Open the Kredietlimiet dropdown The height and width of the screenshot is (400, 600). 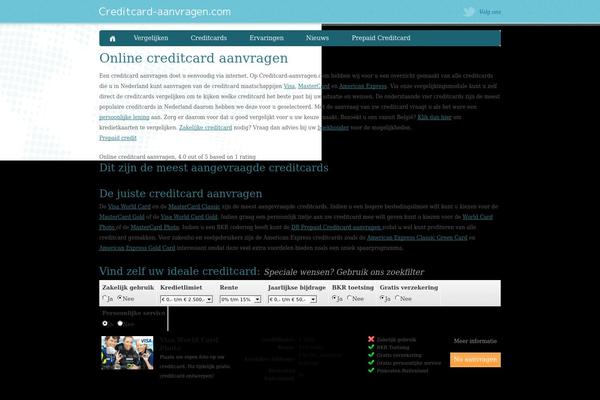point(186,299)
